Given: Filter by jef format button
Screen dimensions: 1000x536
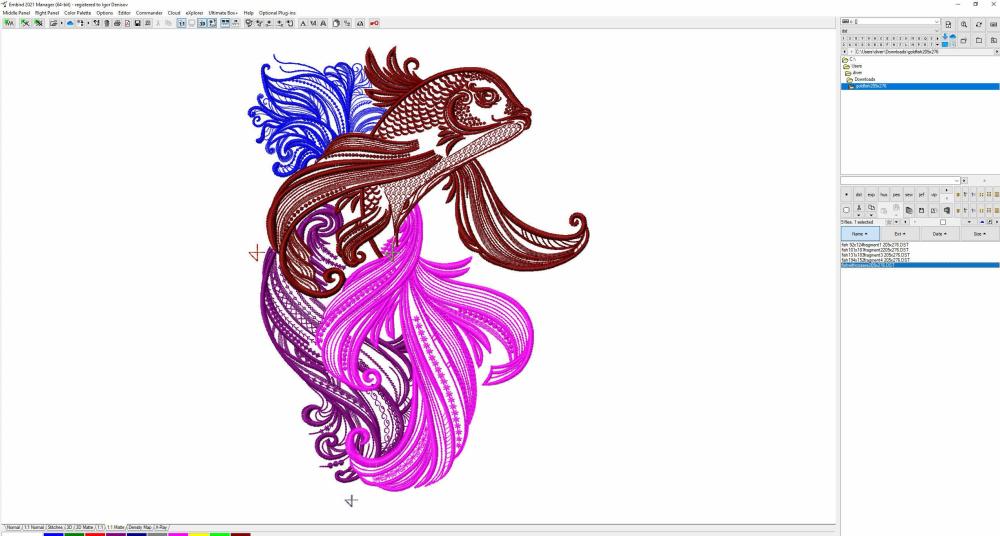Looking at the screenshot, I should 921,195.
